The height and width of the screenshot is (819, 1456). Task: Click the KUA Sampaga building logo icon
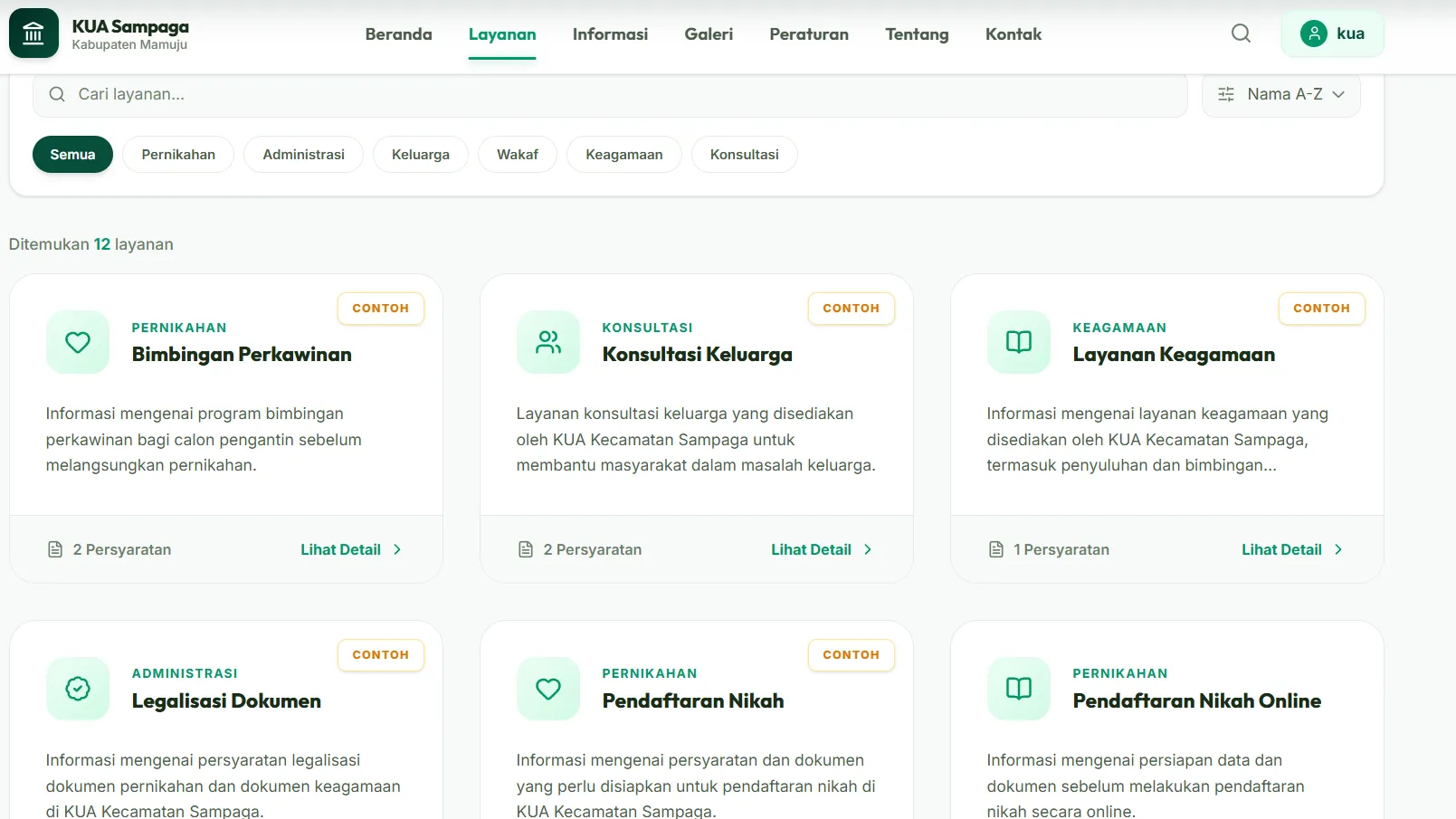point(33,33)
